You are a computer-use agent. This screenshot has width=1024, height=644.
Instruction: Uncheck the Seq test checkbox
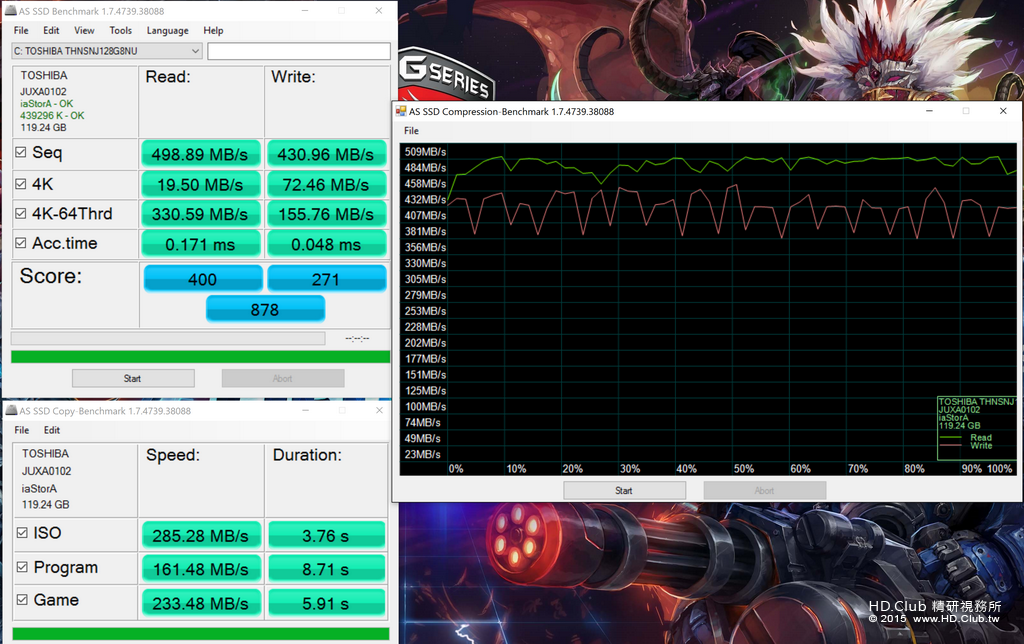[21, 152]
